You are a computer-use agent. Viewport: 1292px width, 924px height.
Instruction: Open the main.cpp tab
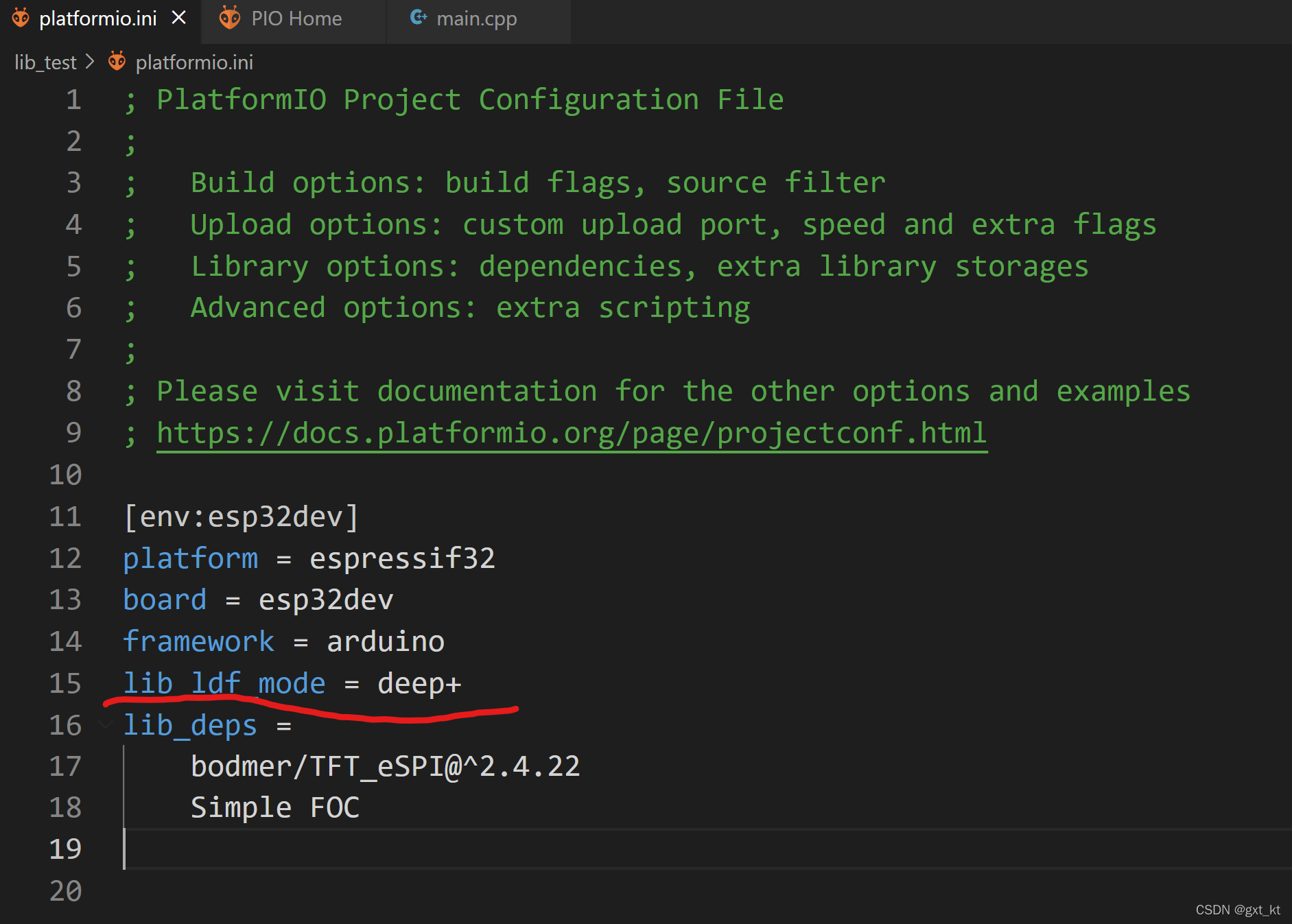click(476, 19)
